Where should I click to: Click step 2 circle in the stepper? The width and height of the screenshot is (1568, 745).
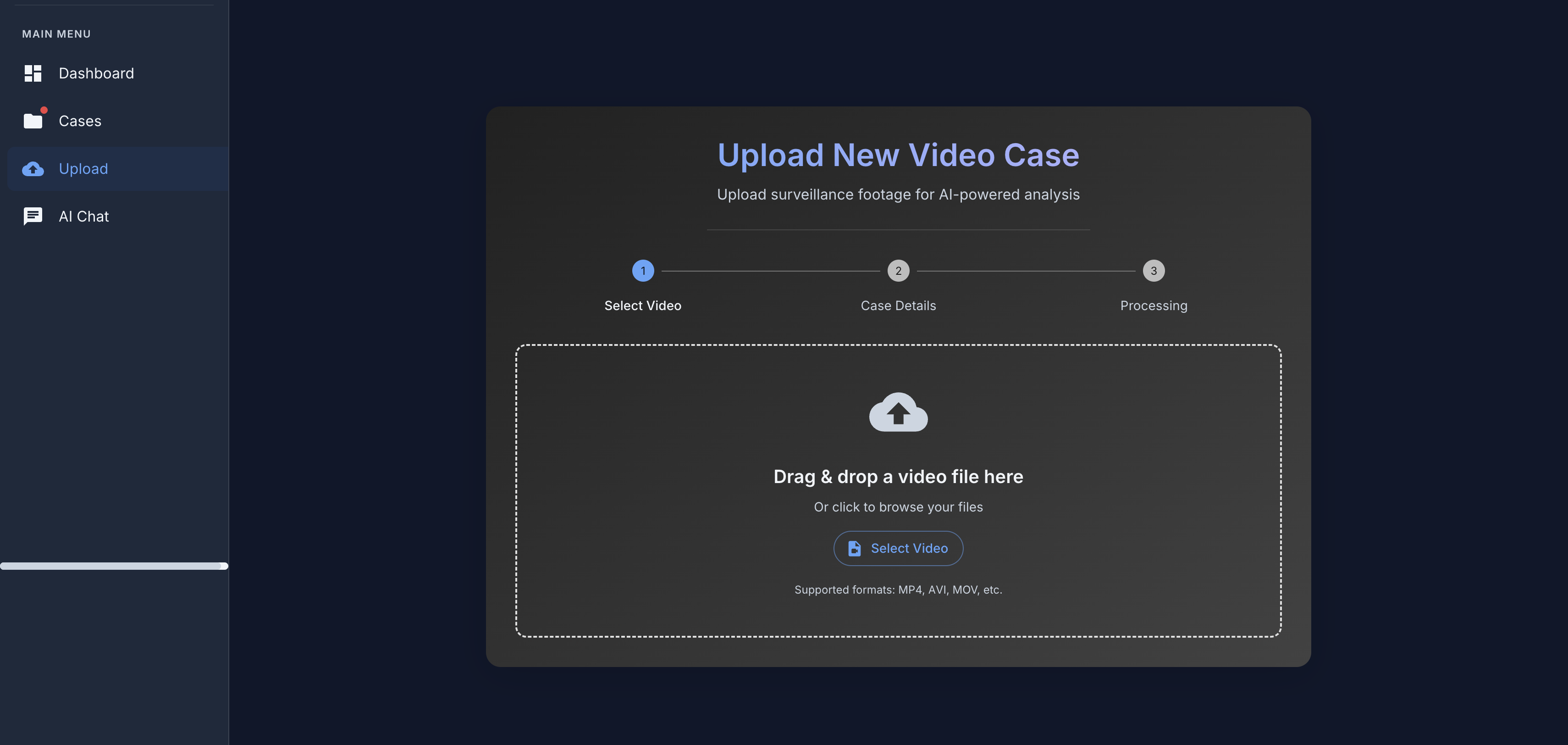coord(898,271)
